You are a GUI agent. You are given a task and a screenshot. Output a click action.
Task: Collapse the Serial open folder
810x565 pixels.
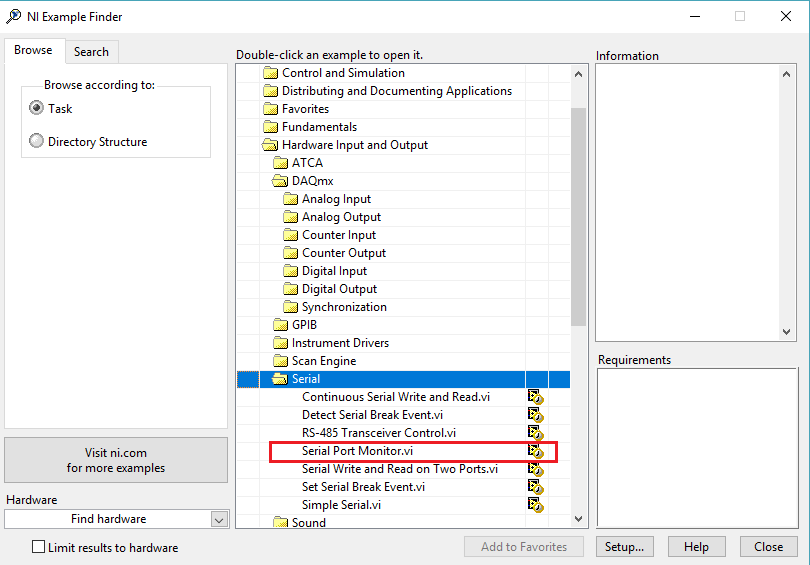(280, 379)
